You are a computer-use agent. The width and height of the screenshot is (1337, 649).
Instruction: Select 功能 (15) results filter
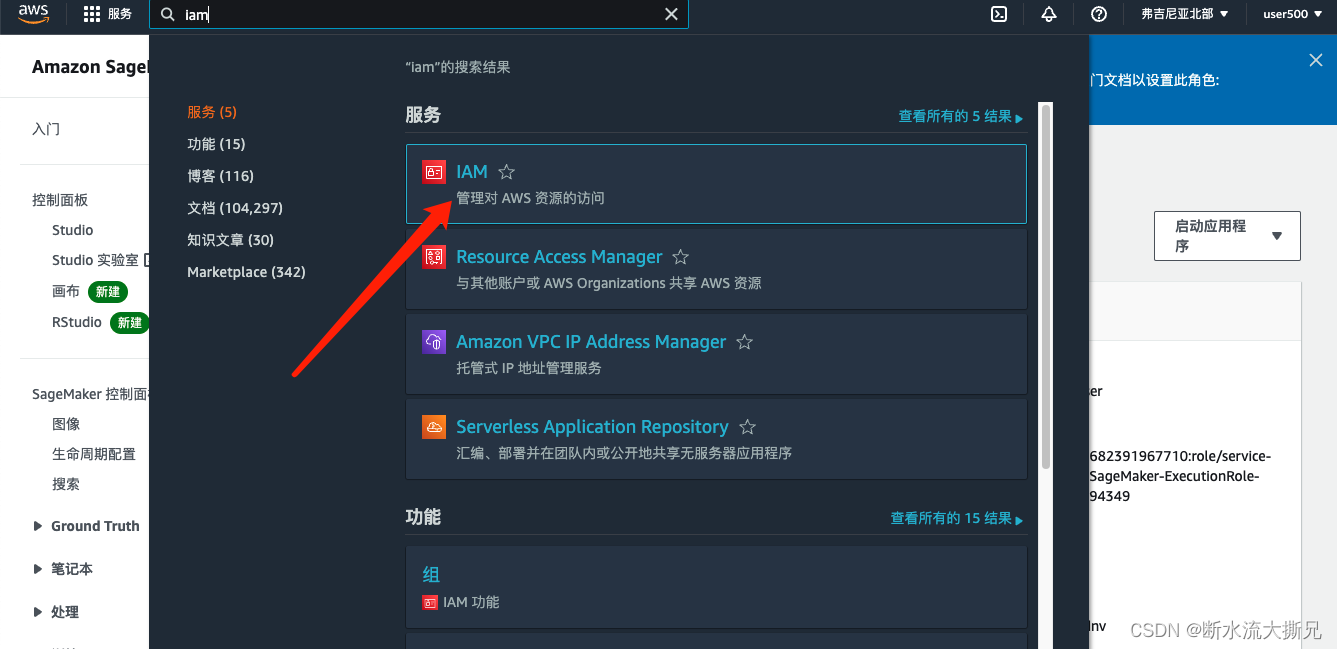click(216, 144)
